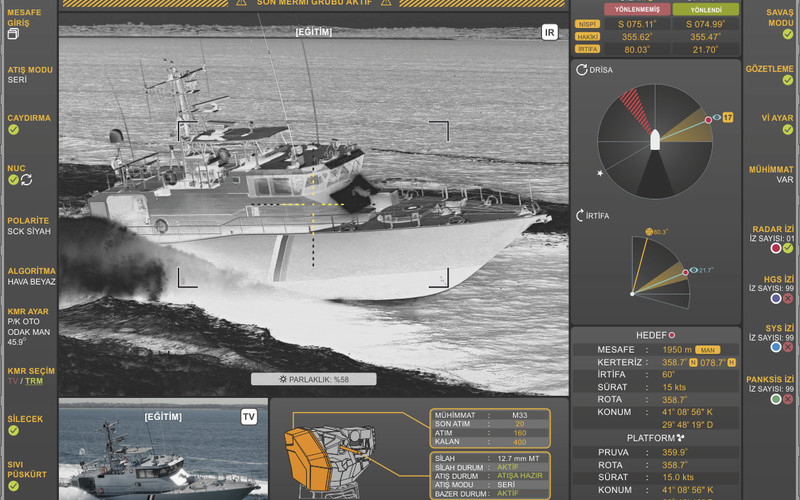
Task: Toggle the SIVI PÜSKÜRT checkmark
Action: (x=13, y=486)
